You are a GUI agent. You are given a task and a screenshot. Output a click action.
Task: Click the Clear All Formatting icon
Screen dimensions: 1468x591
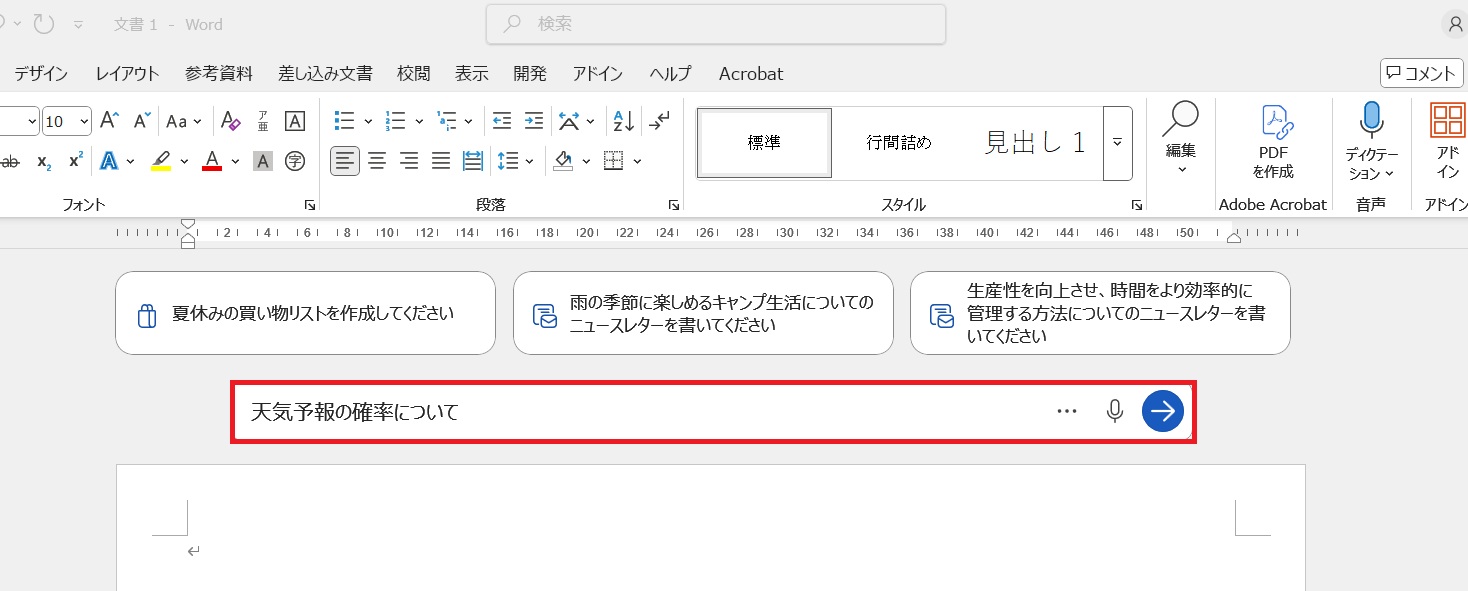[x=230, y=122]
